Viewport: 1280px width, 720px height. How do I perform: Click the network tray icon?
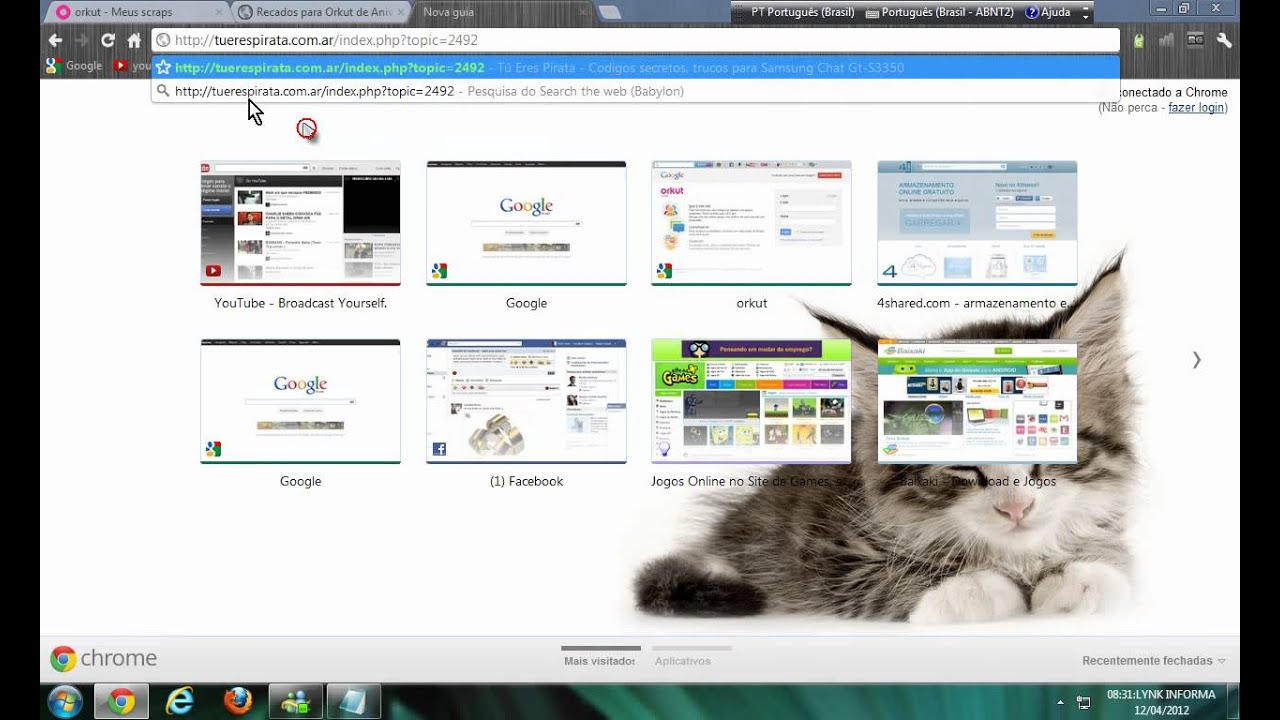tap(1083, 702)
